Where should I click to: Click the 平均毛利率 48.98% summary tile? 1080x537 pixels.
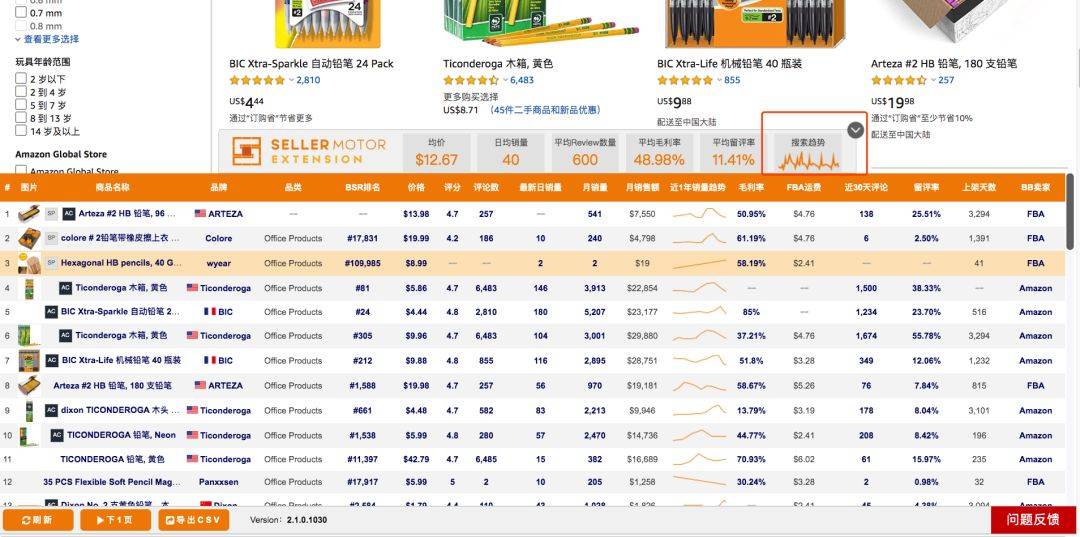tap(659, 152)
